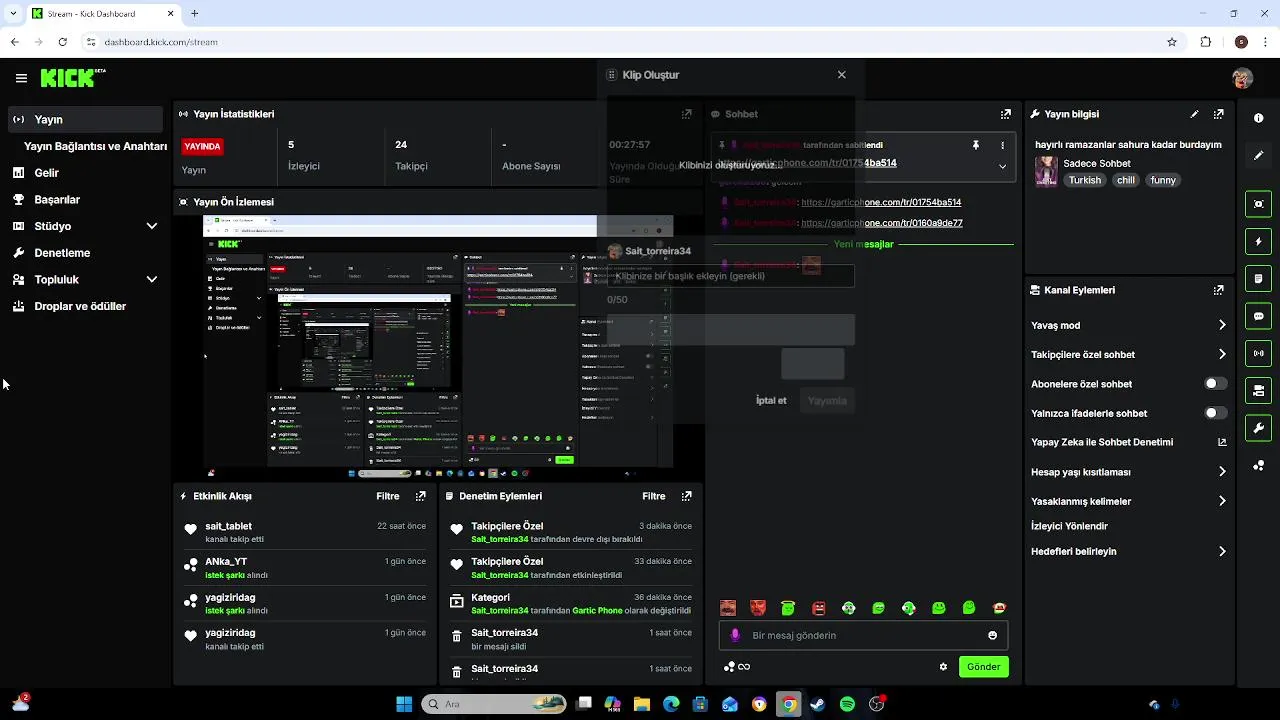Expand the Stüdyo sidebar section

152,226
